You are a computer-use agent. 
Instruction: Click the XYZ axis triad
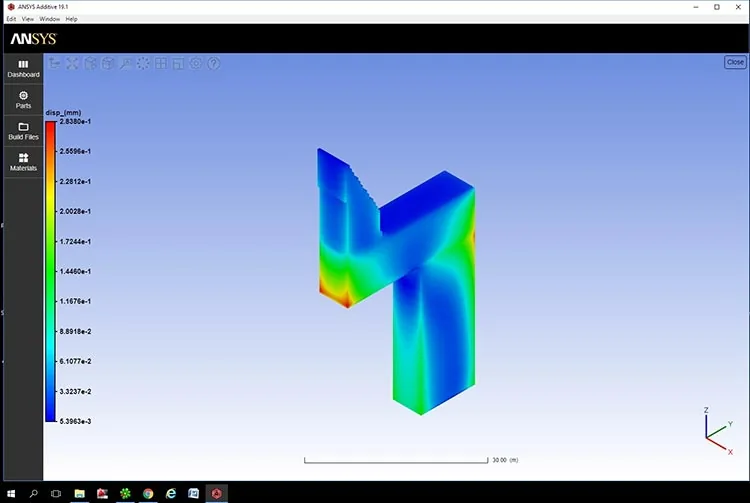click(x=717, y=431)
